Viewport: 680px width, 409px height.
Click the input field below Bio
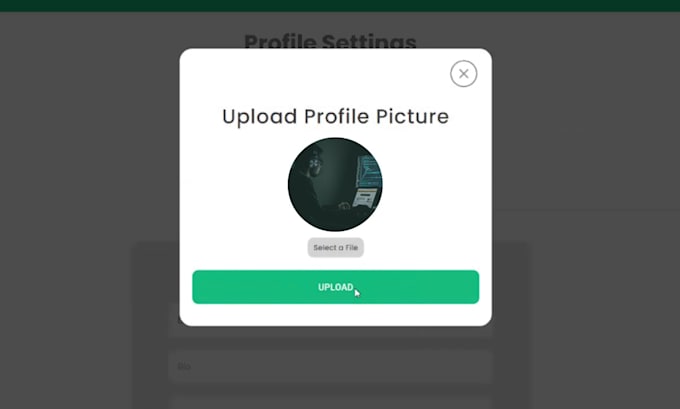331,402
